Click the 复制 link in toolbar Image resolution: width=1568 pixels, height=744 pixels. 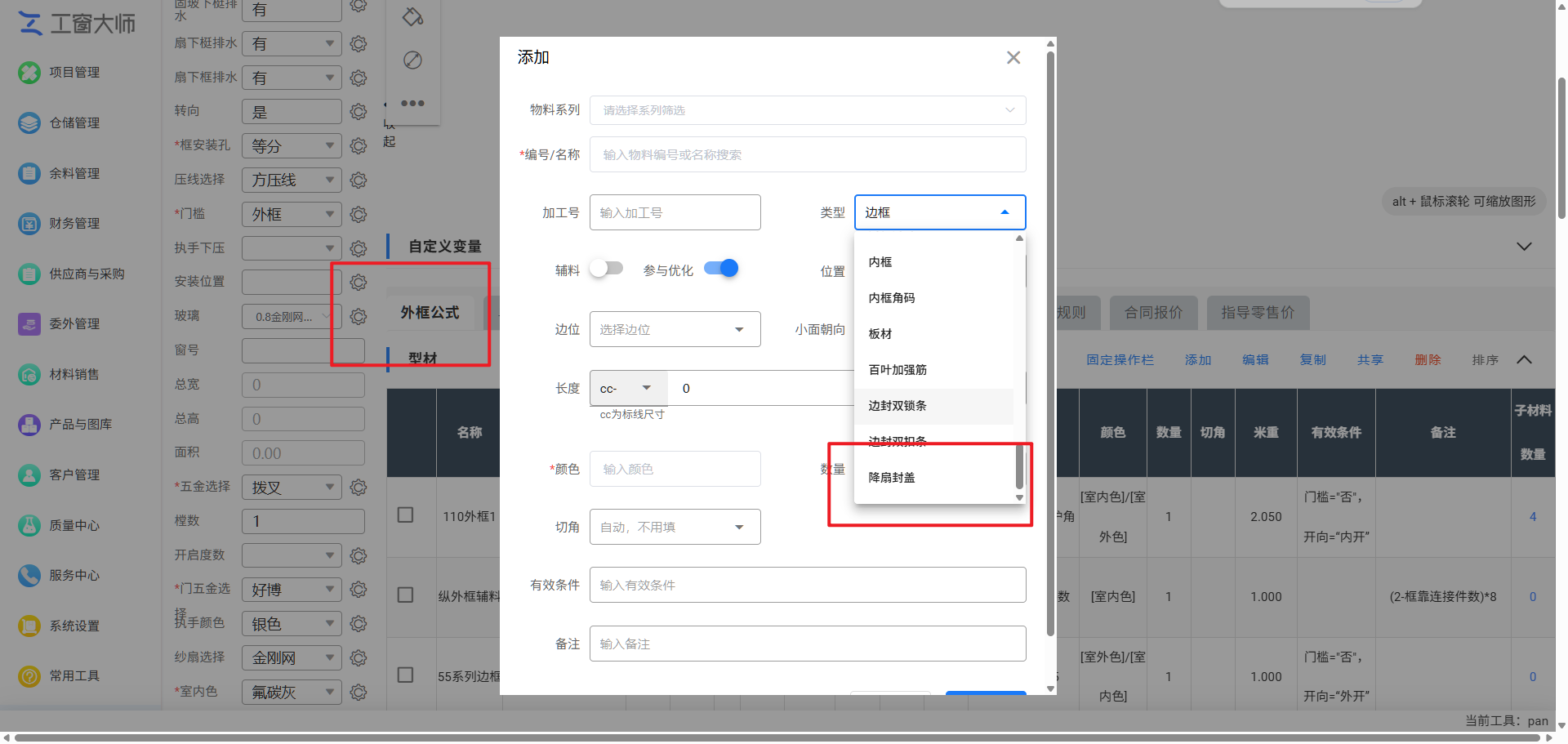point(1312,360)
